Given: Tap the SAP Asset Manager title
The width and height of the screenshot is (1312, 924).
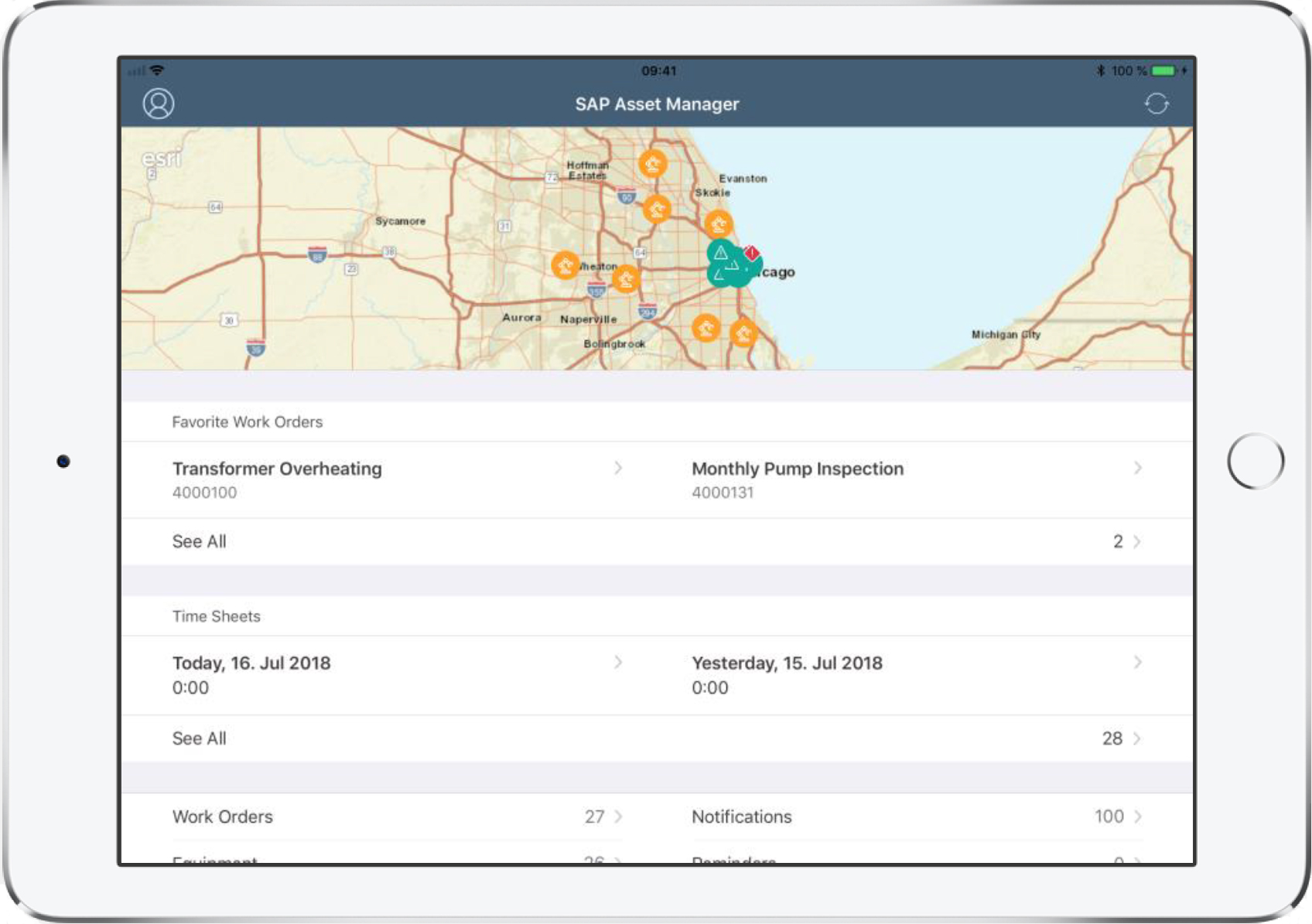Looking at the screenshot, I should (x=657, y=104).
